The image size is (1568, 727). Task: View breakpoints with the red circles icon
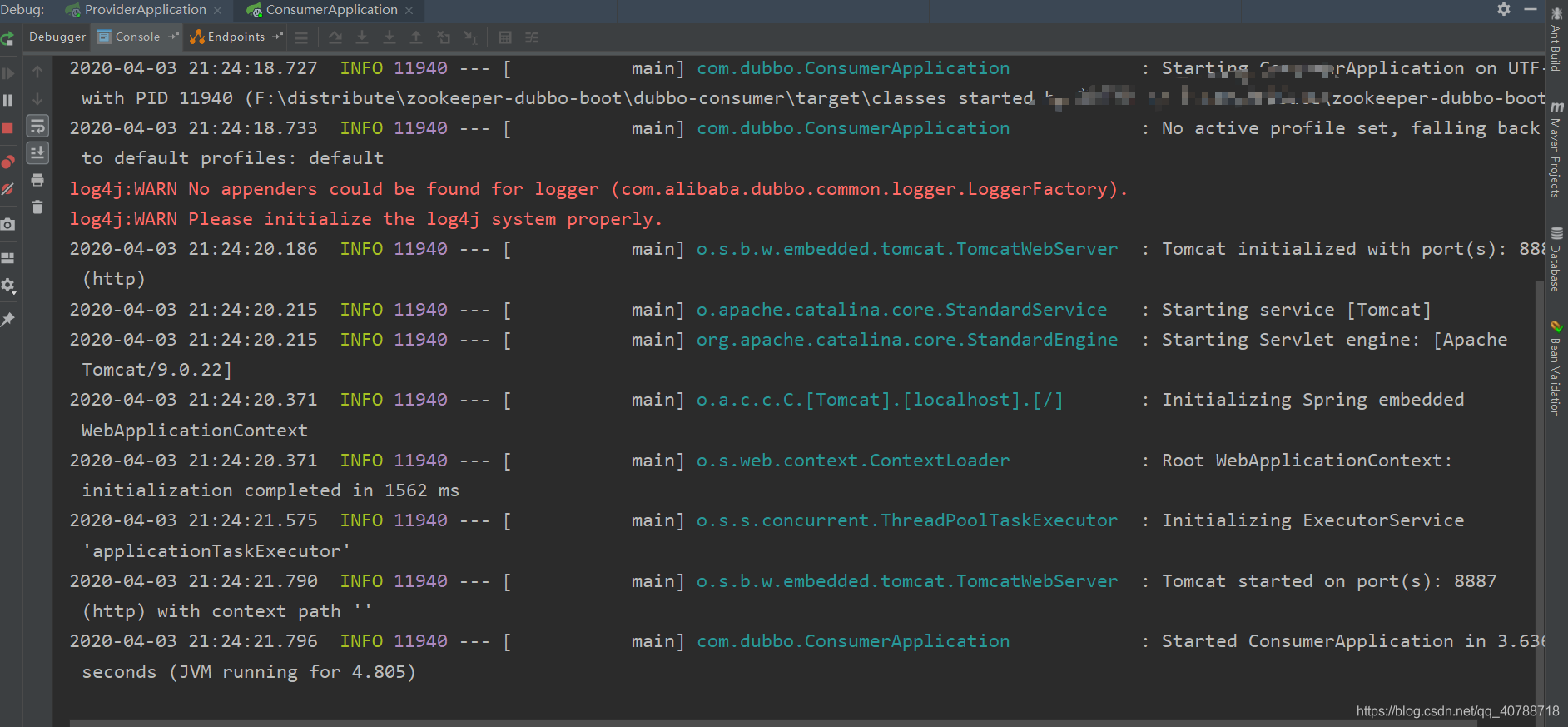(x=7, y=162)
